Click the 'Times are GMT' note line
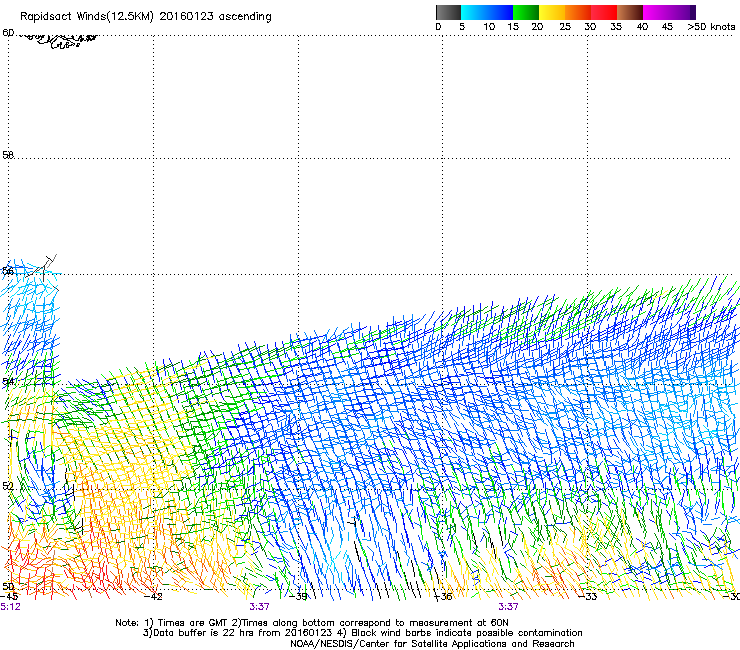The image size is (740, 650). click(x=312, y=623)
